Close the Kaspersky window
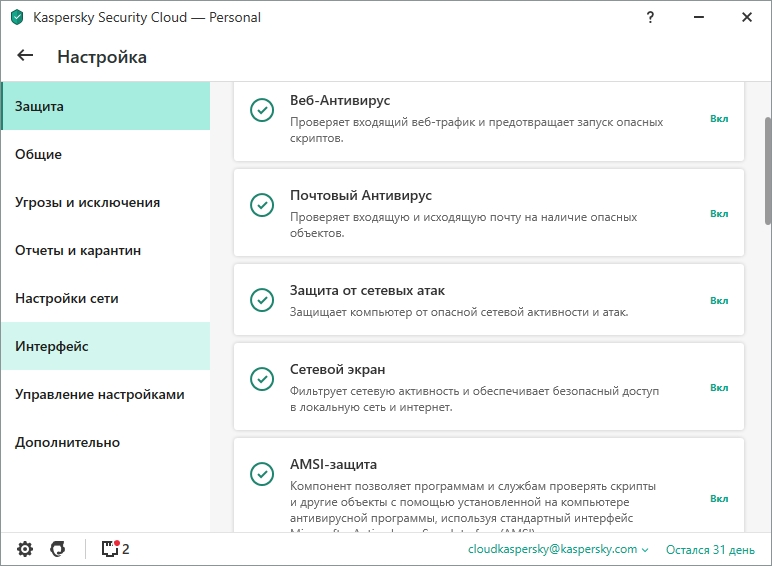This screenshot has height=566, width=772. coord(747,17)
